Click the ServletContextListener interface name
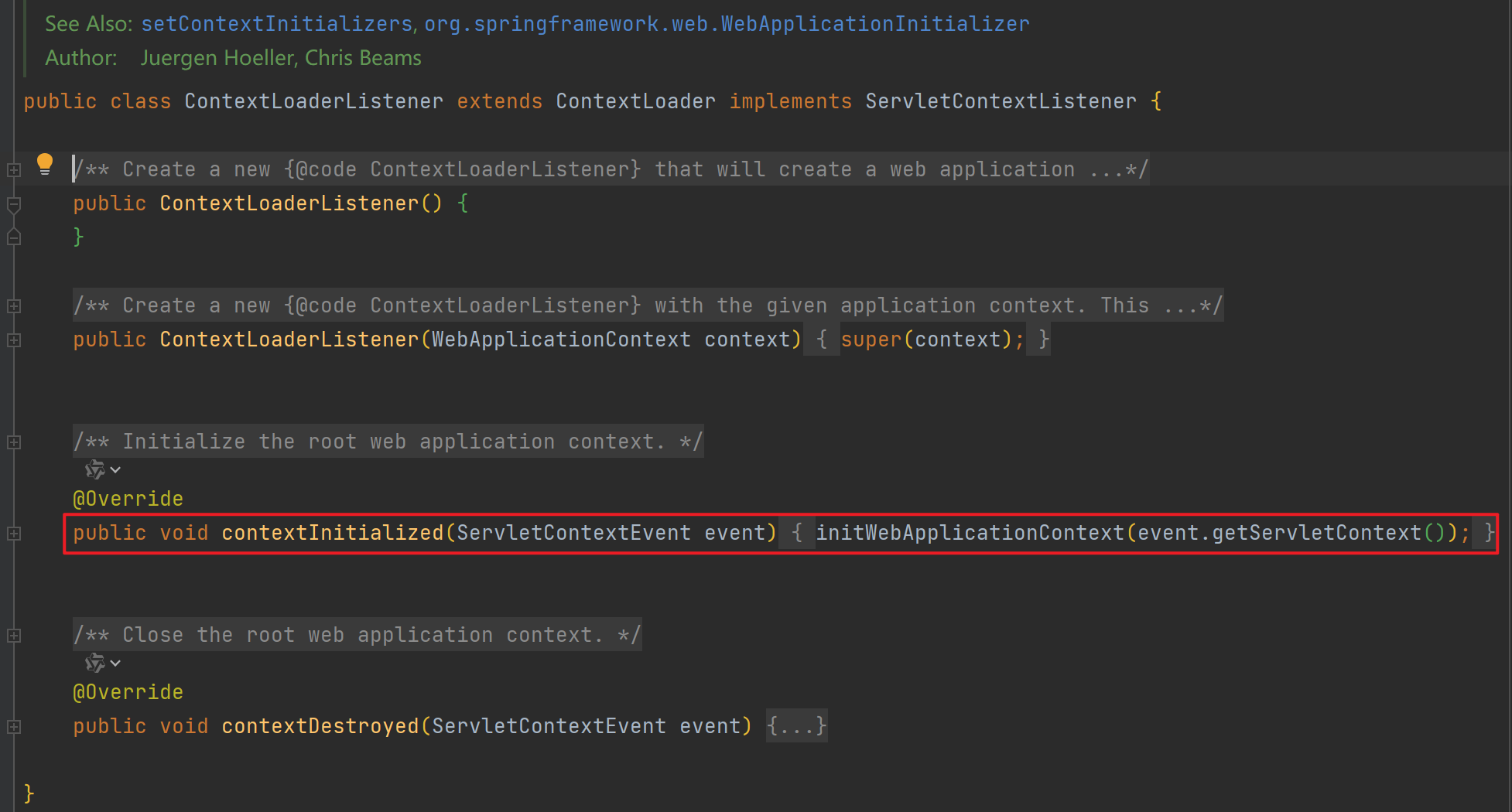Viewport: 1512px width, 812px height. pos(1001,101)
